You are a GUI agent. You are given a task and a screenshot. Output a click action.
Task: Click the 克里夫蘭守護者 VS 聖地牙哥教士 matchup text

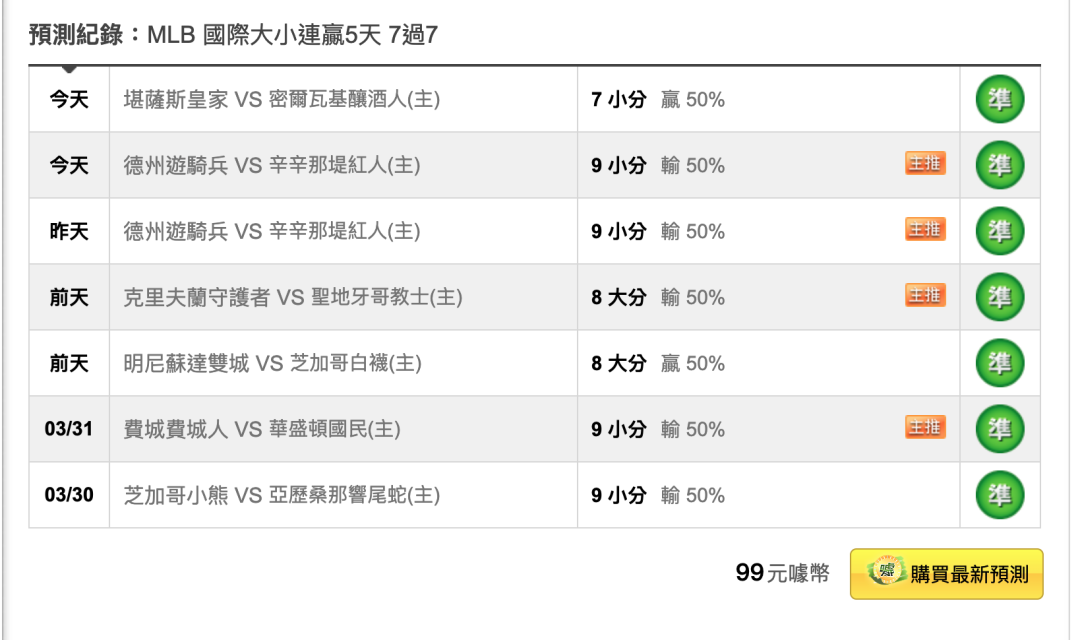tap(293, 297)
